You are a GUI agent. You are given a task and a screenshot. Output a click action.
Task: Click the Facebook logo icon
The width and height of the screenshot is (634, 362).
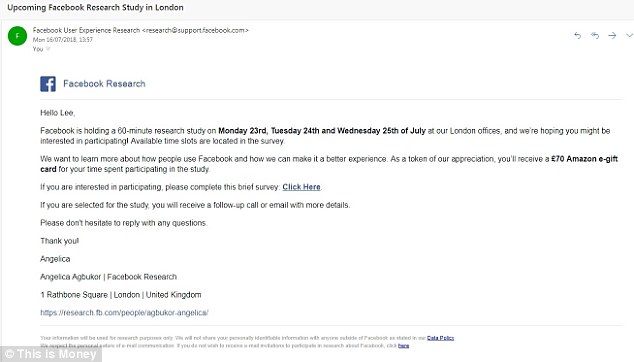[48, 84]
